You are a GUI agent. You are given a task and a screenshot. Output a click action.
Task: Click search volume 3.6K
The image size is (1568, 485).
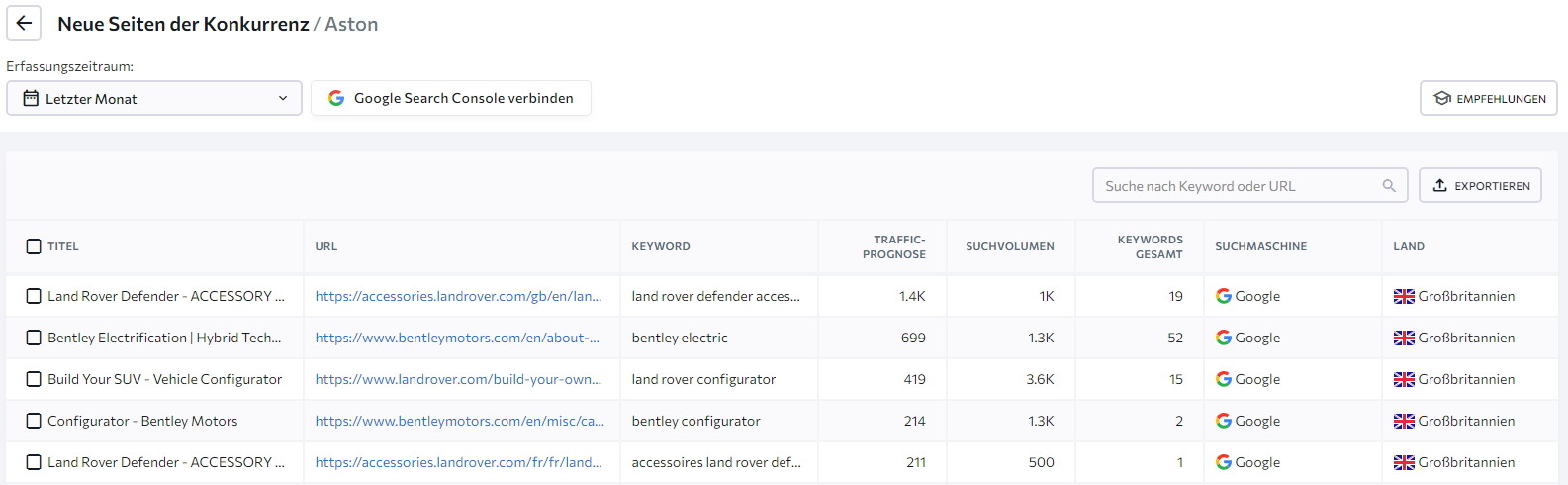(1040, 379)
